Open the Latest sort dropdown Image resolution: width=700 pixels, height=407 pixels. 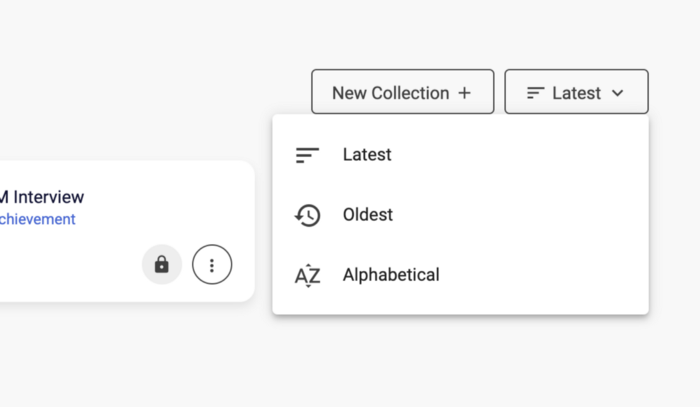tap(576, 91)
